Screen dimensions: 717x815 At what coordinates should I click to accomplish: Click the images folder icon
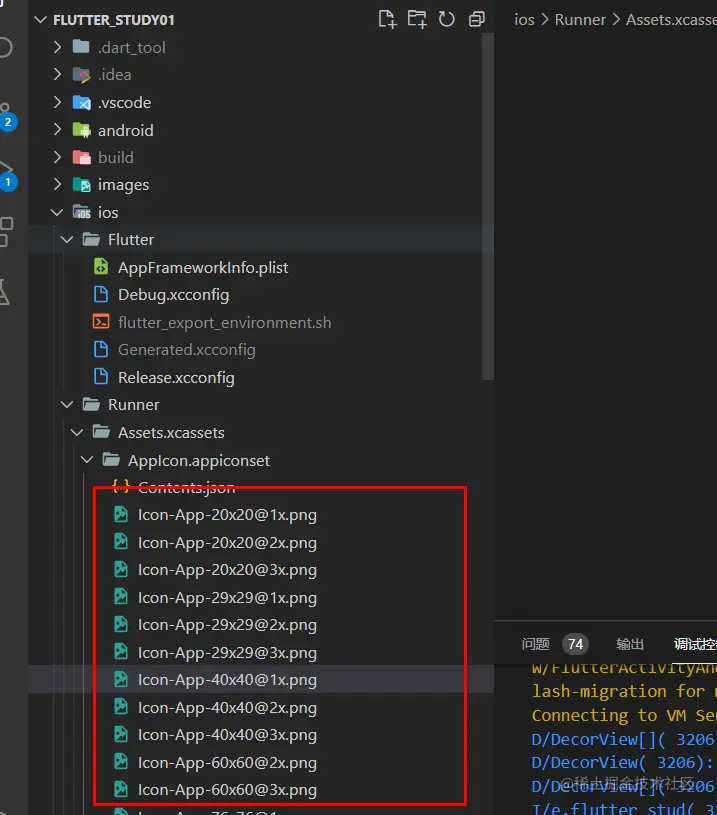81,185
